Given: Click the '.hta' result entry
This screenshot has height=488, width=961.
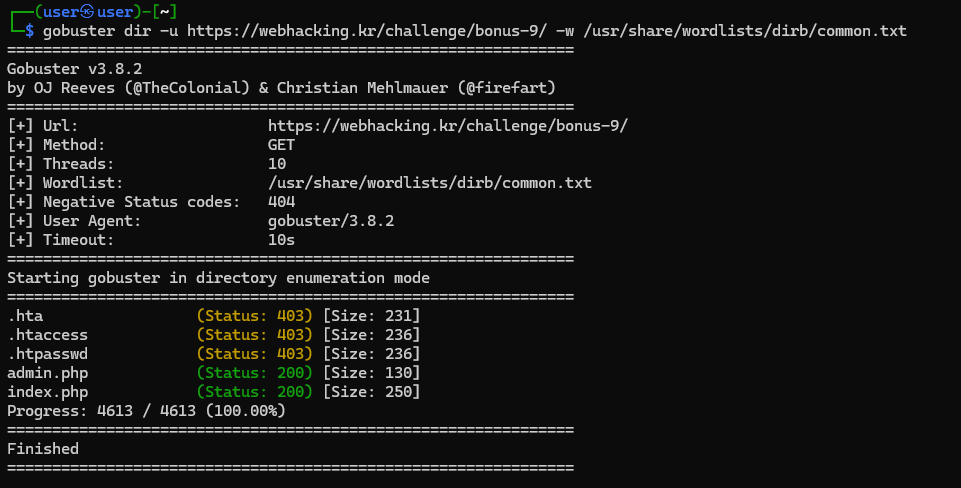Looking at the screenshot, I should click(25, 316).
